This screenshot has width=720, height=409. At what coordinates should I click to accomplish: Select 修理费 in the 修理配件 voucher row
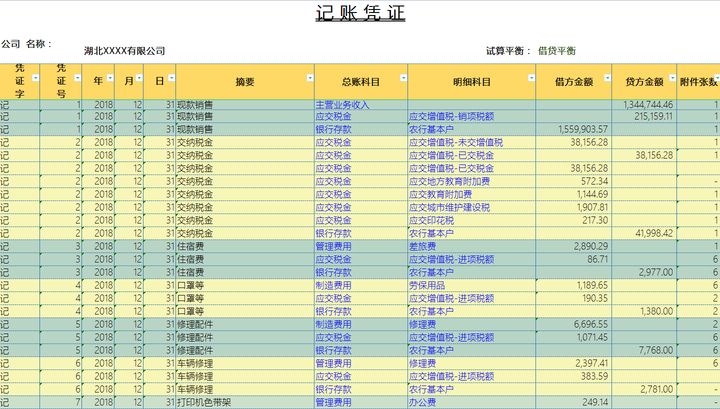coord(472,325)
